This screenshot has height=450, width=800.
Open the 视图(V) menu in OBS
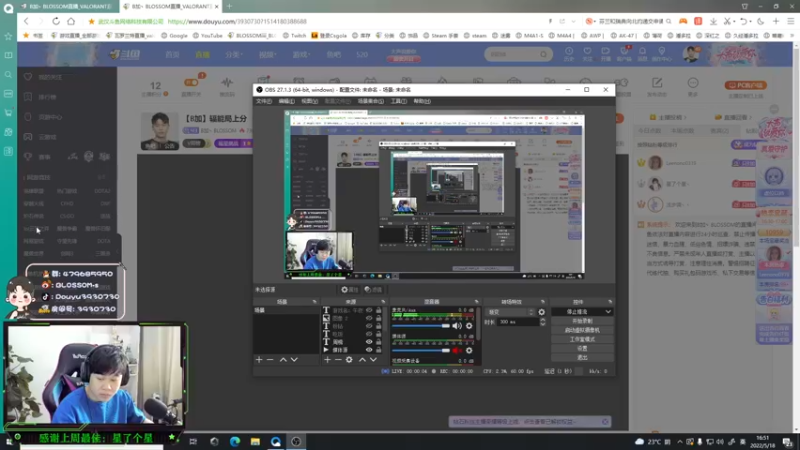[x=309, y=101]
